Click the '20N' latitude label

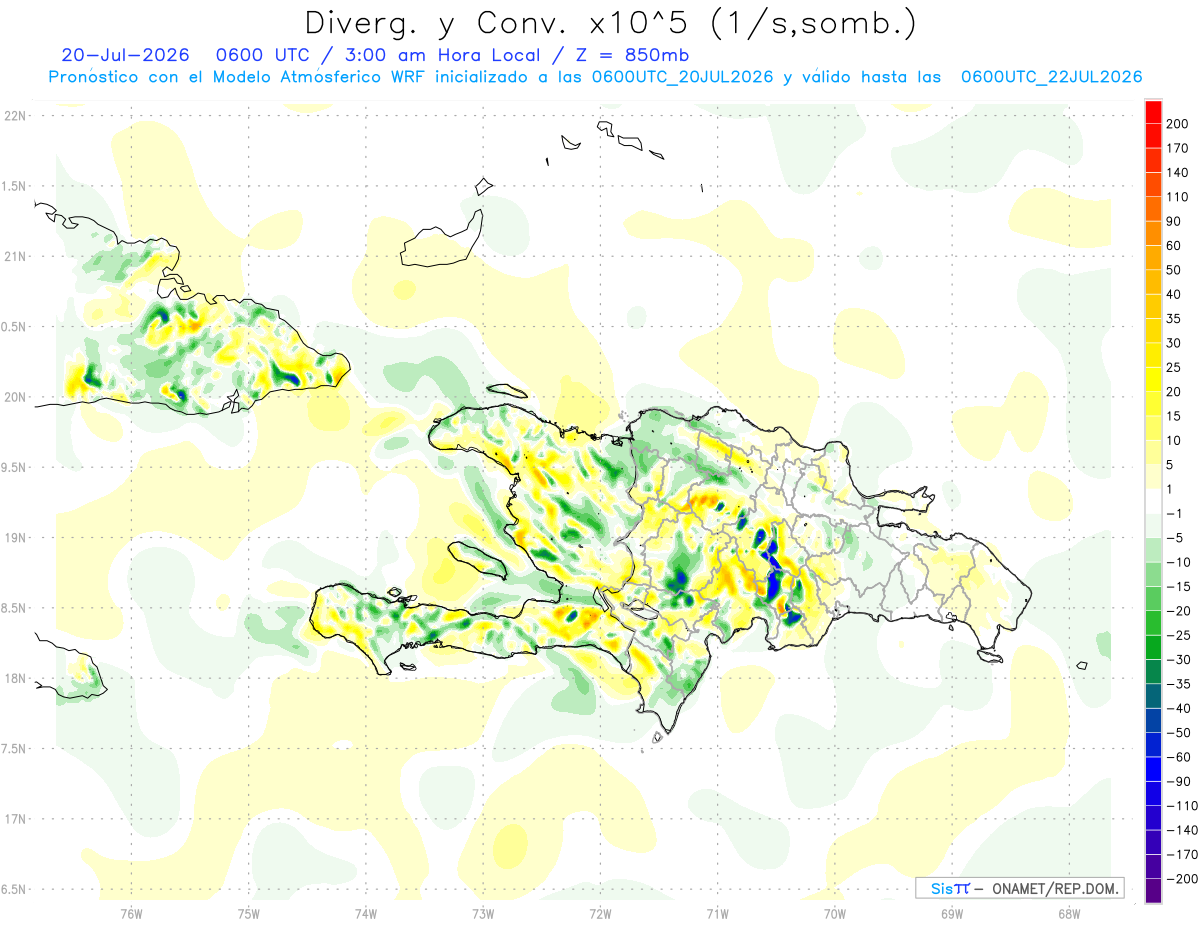(x=15, y=397)
